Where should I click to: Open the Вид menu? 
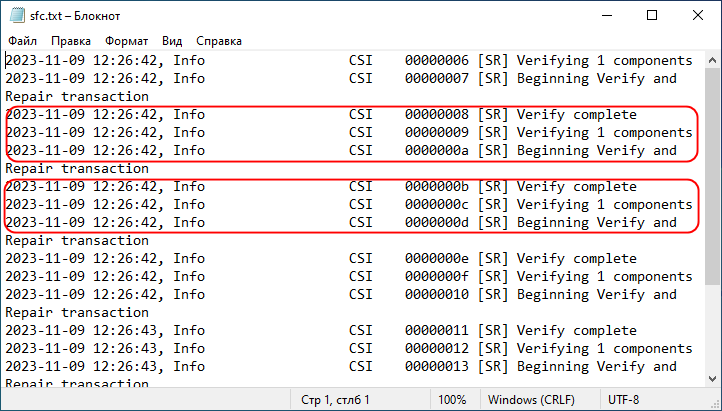[172, 41]
